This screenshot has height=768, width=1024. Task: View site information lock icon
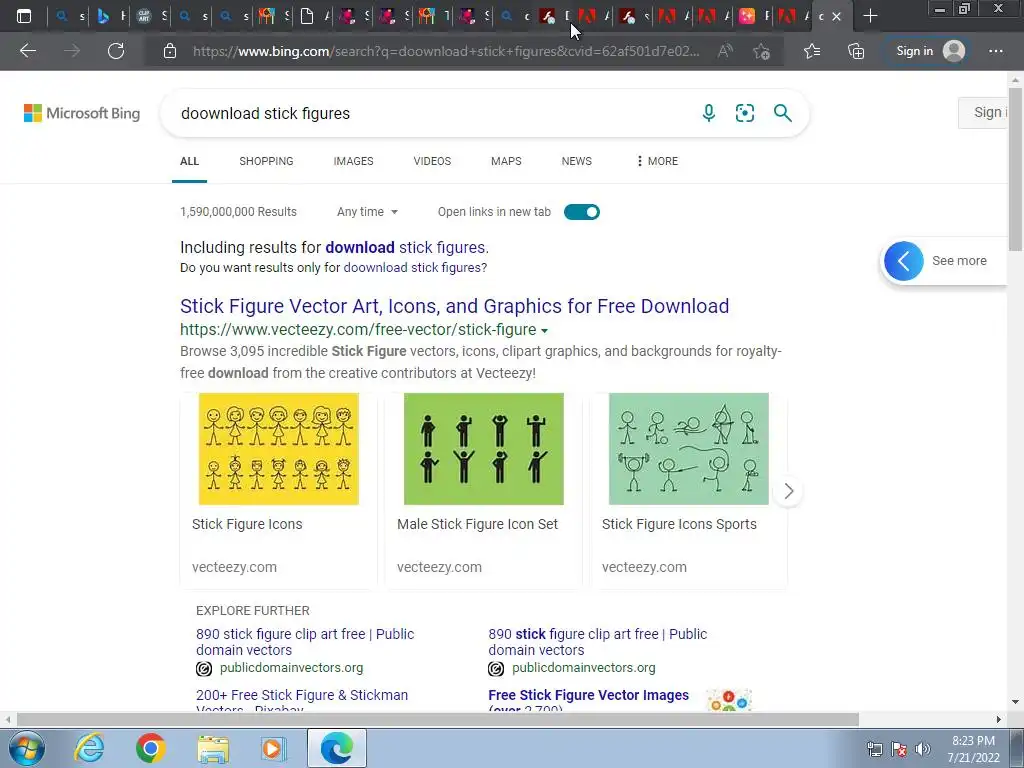(x=170, y=51)
